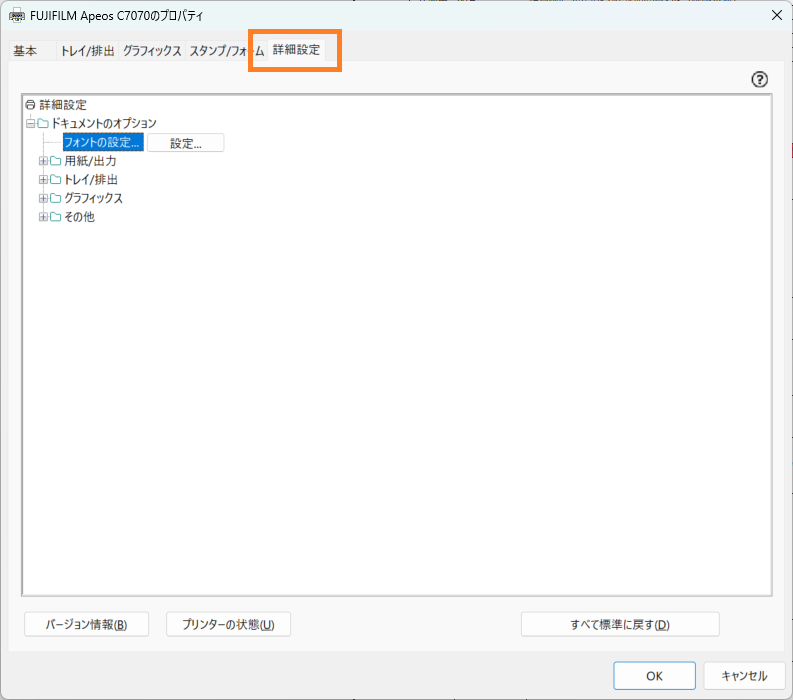Select the フォントの設定... tree item
Viewport: 793px width, 700px height.
(103, 143)
